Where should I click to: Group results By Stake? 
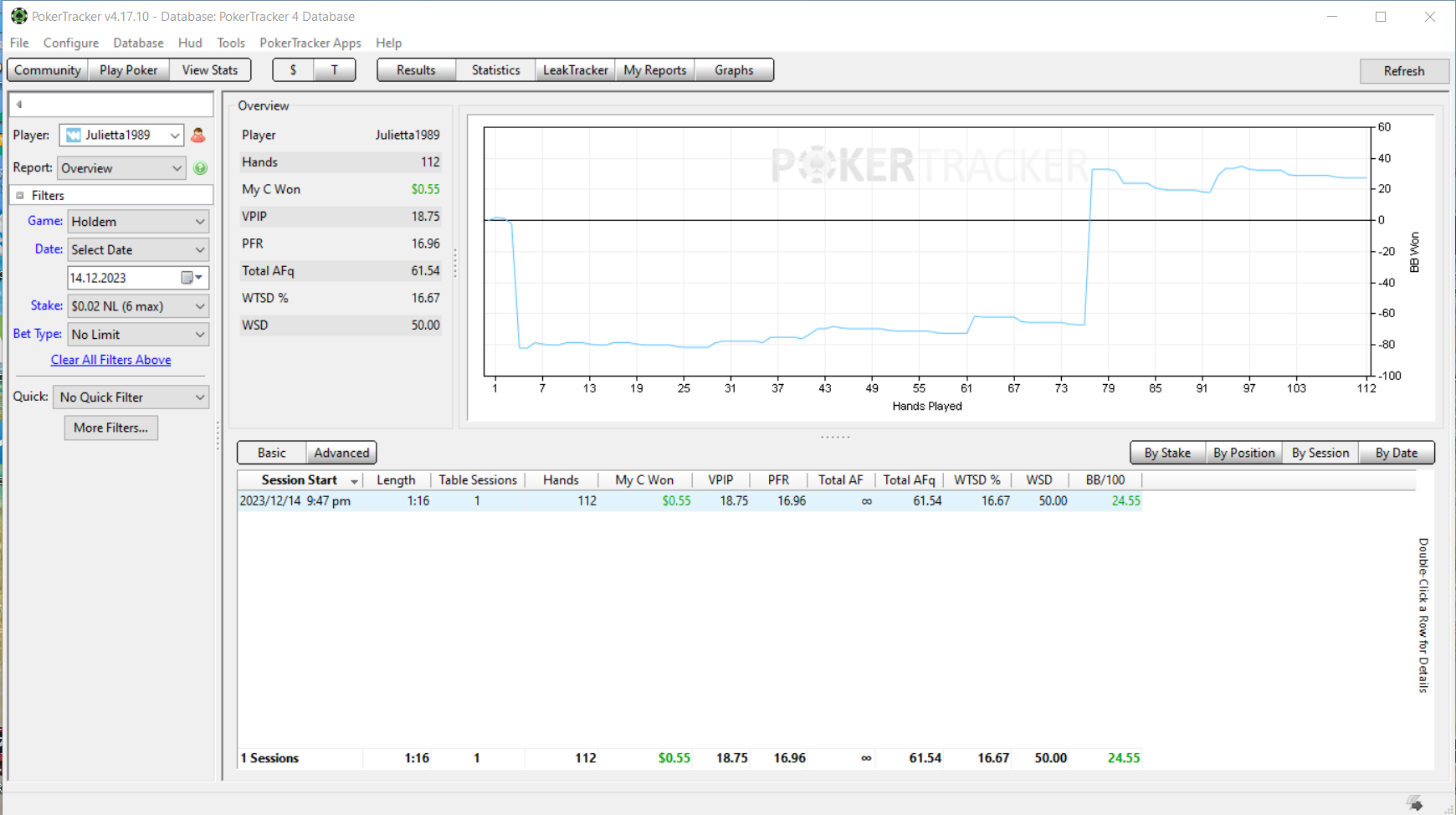tap(1167, 453)
